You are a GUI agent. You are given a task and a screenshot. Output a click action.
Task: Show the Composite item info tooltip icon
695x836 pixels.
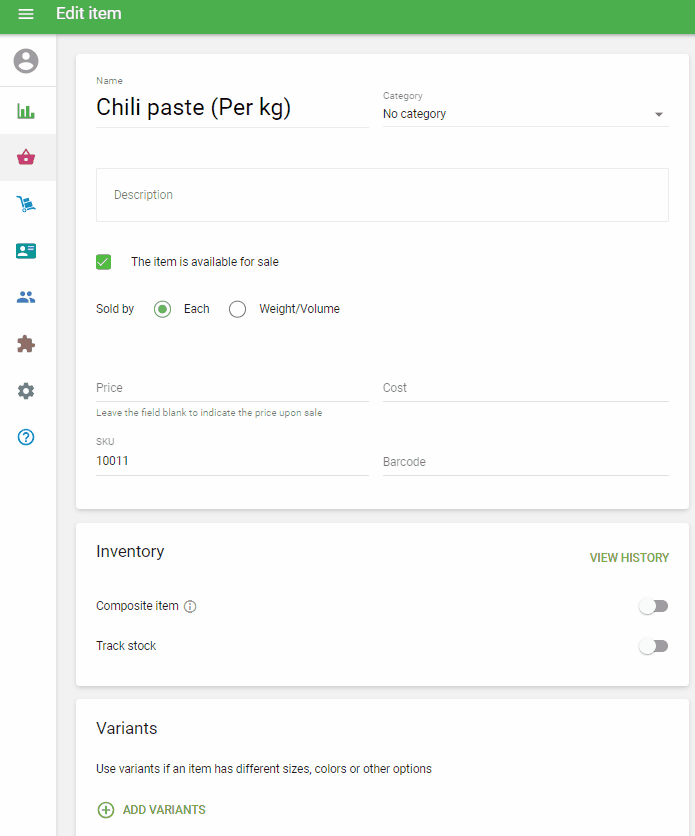191,606
